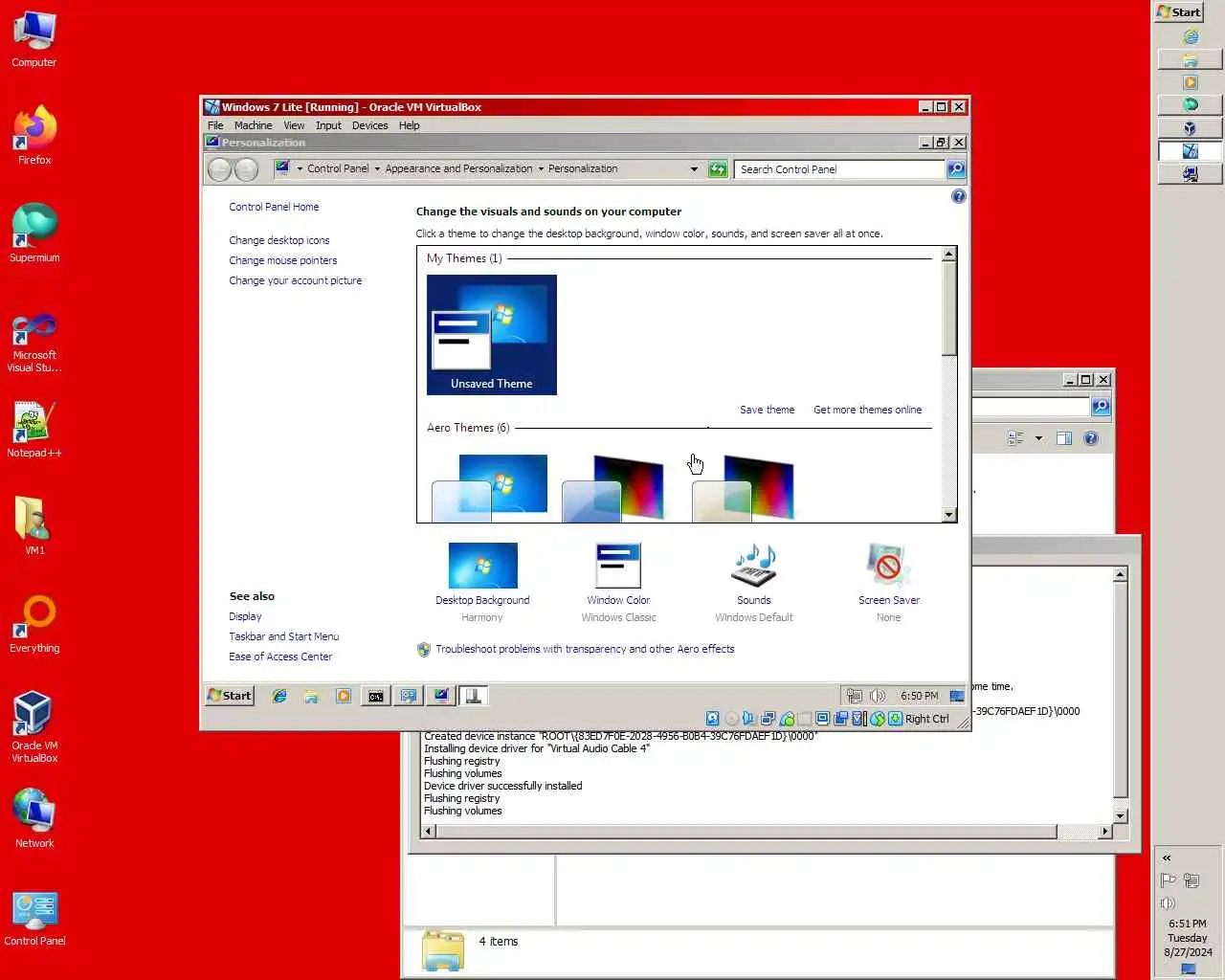Viewport: 1225px width, 980px height.
Task: Open Control Panel Home link
Action: pos(274,207)
